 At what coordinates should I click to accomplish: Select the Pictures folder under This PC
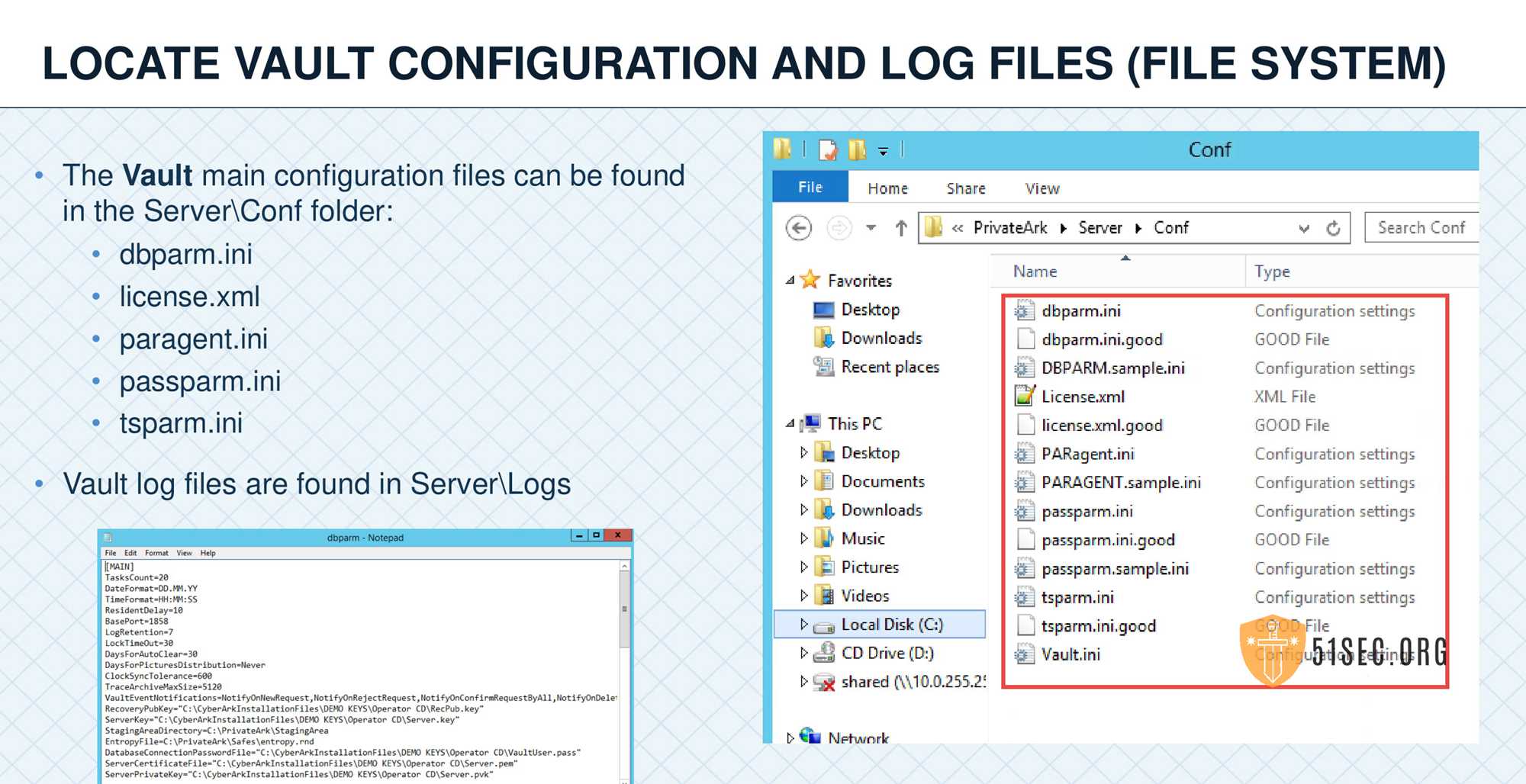[870, 567]
